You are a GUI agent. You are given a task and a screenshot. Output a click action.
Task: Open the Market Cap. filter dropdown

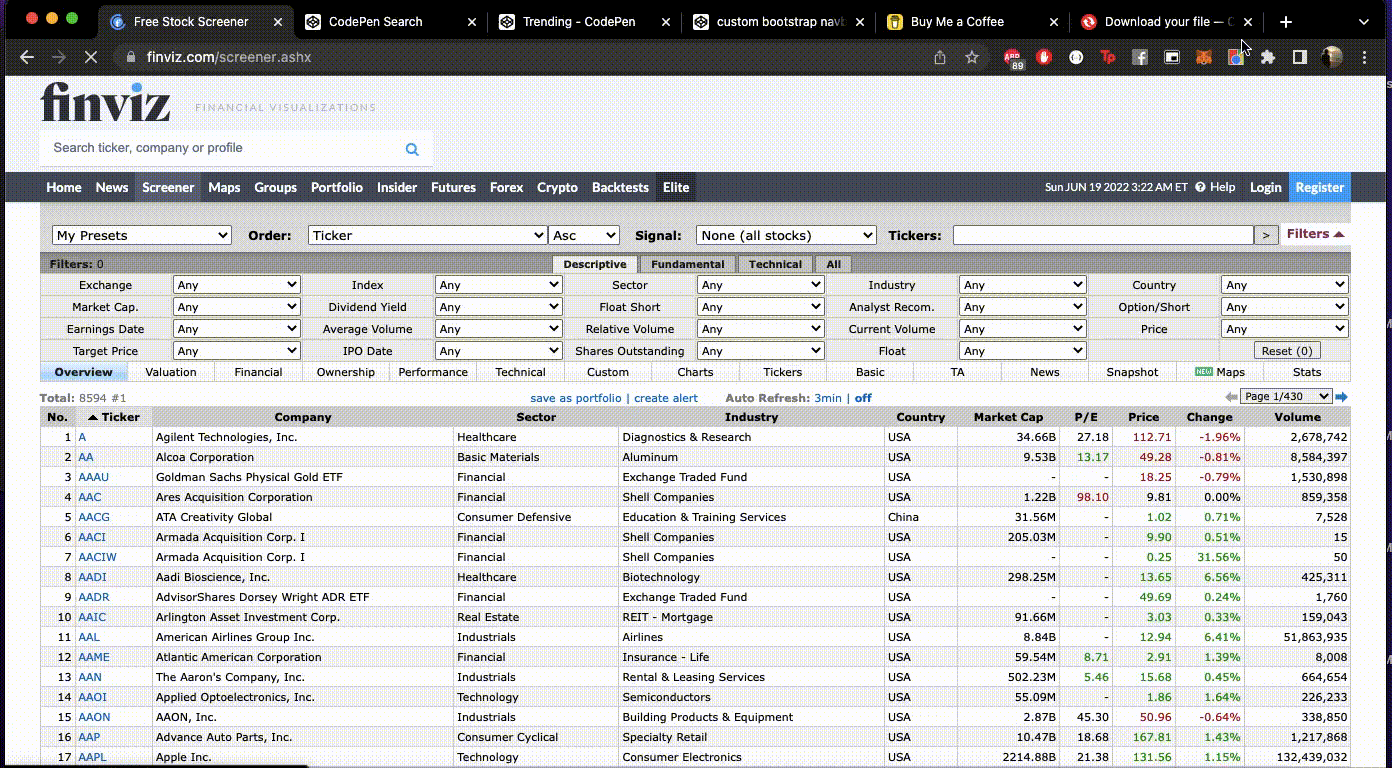[x=237, y=307]
